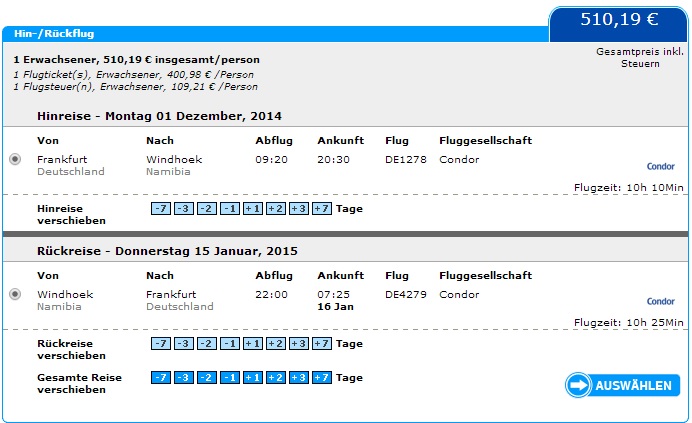Screen dimensions: 692x423
Task: Shift the Gesamte Reise by -2 days
Action: (x=207, y=378)
